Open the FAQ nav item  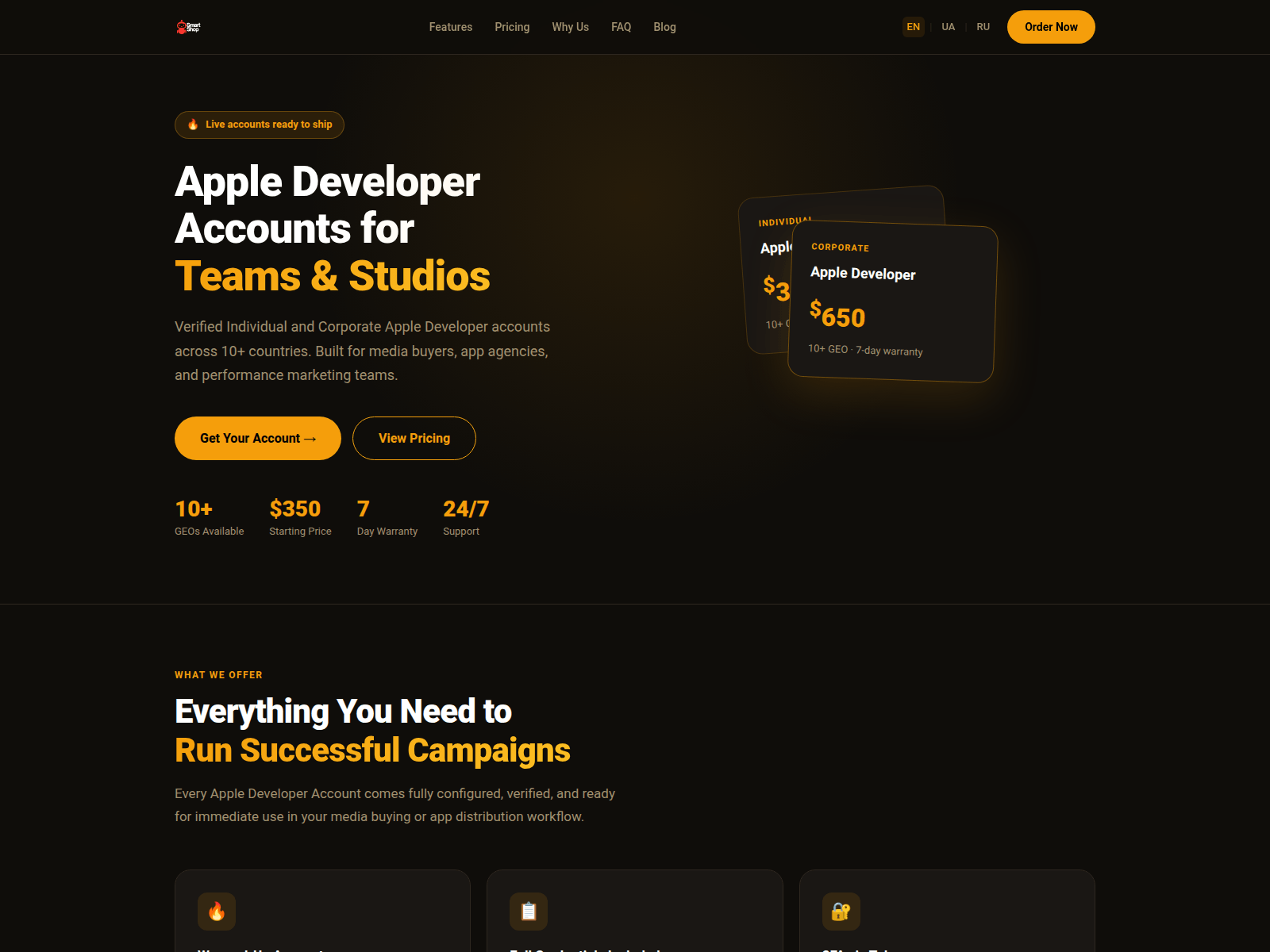coord(622,27)
